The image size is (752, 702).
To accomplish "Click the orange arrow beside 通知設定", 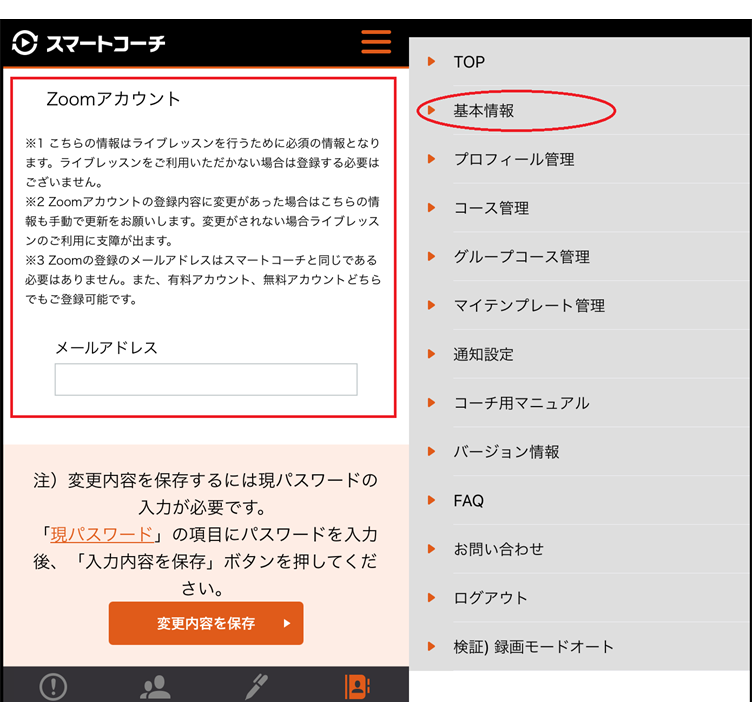I will click(431, 354).
